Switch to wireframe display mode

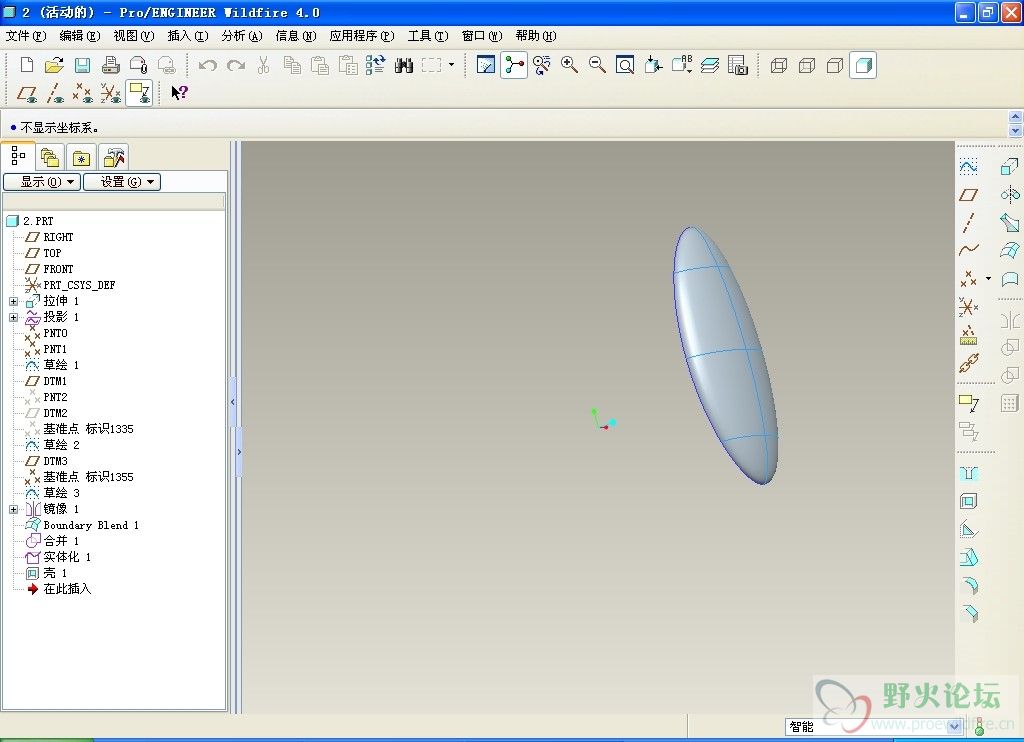pyautogui.click(x=778, y=65)
